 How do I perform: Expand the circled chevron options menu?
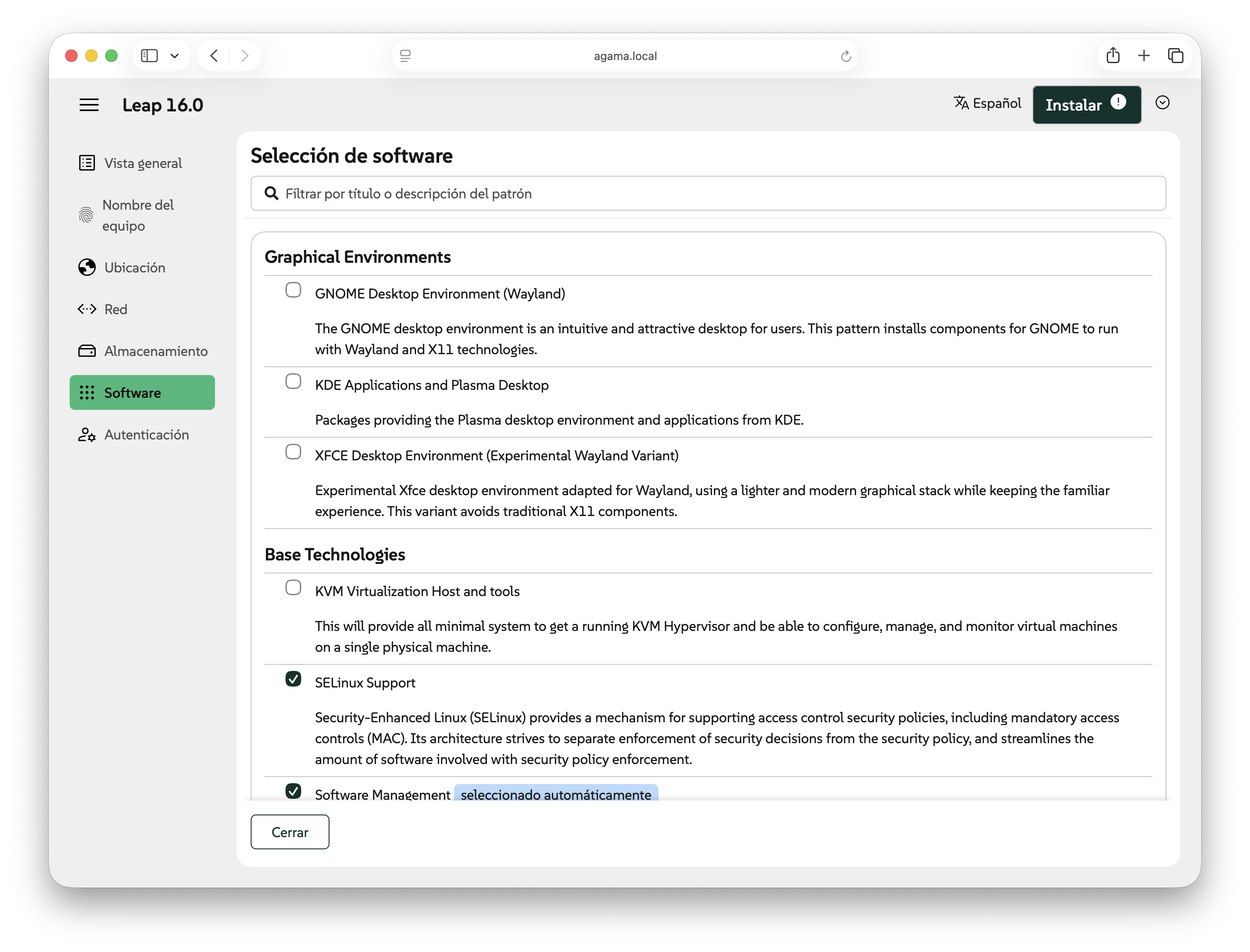1162,103
